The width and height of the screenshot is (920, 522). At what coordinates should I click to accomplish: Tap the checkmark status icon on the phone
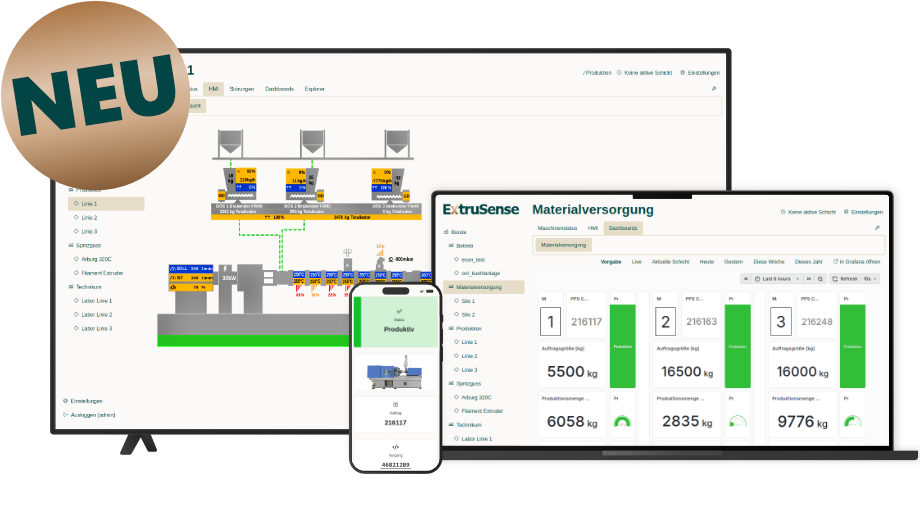399,311
